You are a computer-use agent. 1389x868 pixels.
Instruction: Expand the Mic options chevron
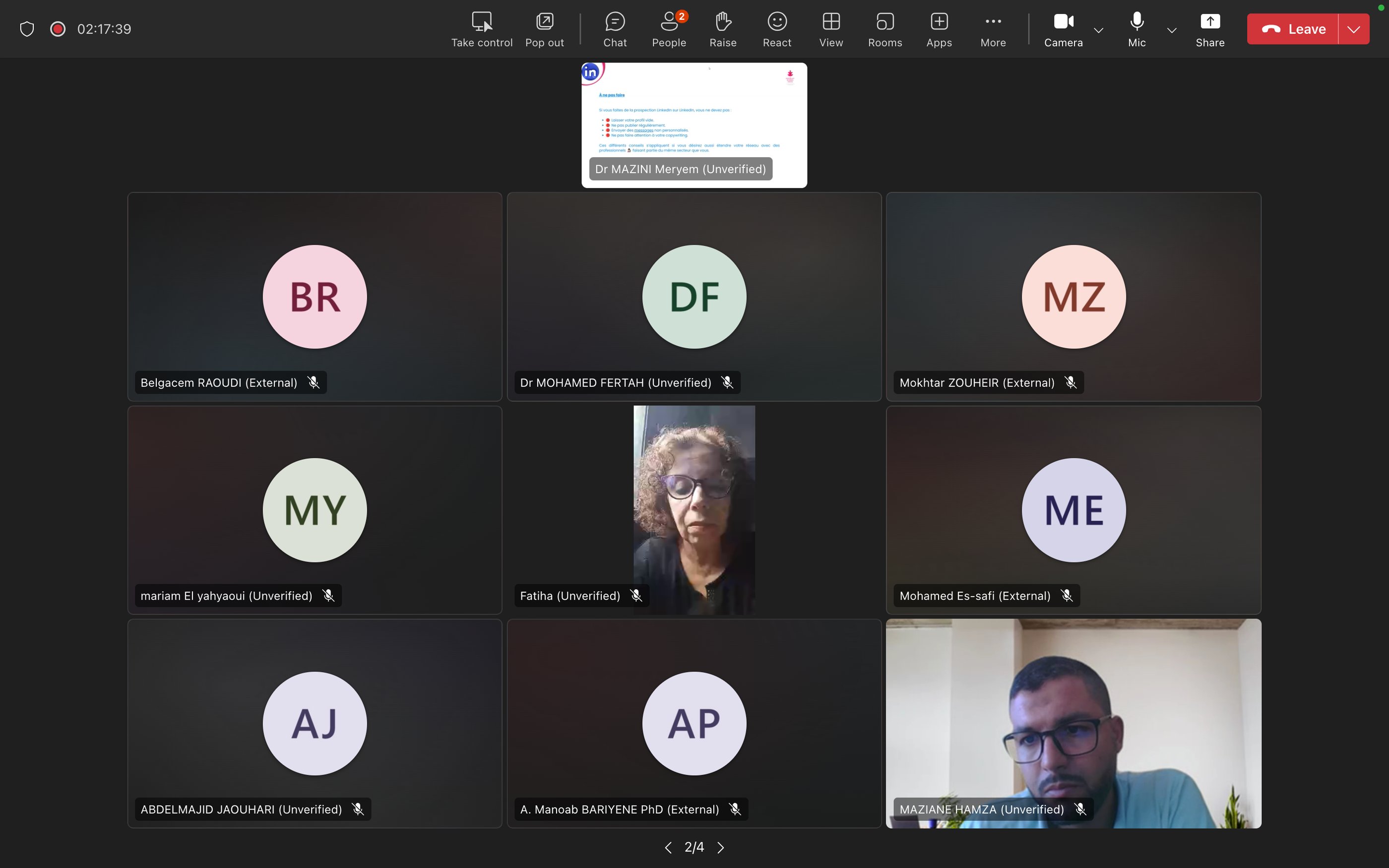[1172, 30]
